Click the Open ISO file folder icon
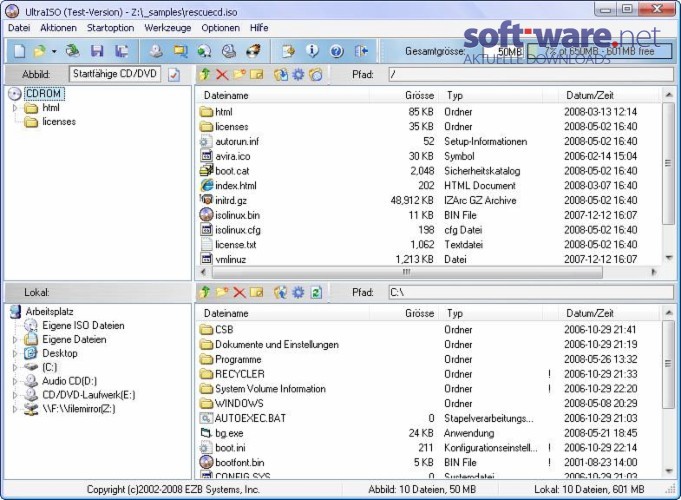681x500 pixels. click(x=40, y=51)
